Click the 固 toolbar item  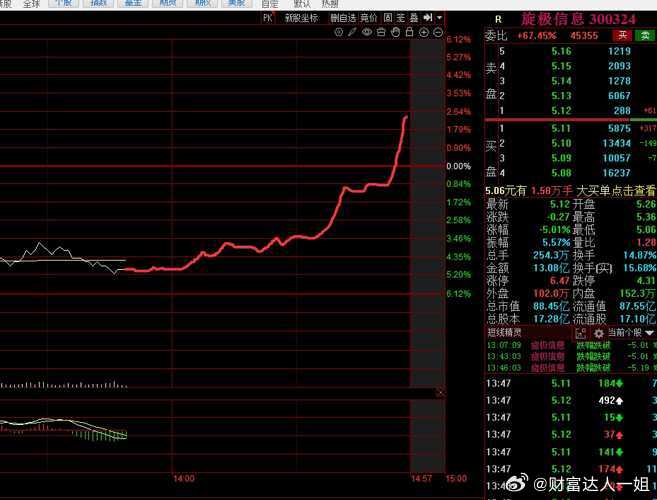[388, 18]
